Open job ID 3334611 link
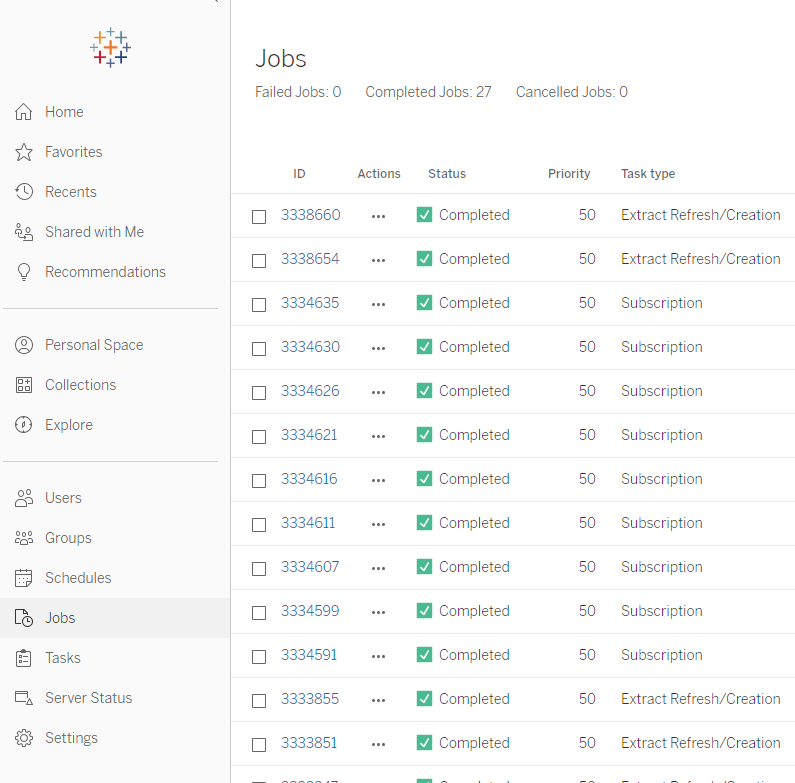The height and width of the screenshot is (783, 795). click(x=308, y=523)
